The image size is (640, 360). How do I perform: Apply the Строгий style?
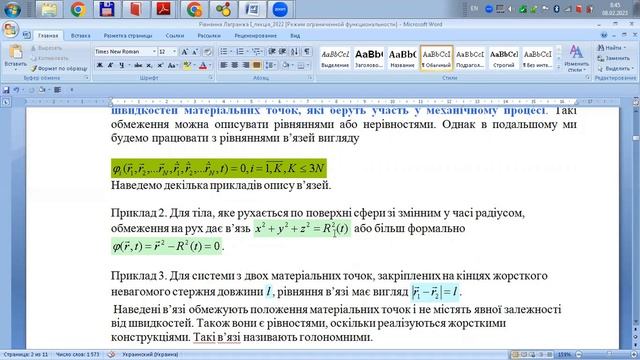click(x=504, y=58)
